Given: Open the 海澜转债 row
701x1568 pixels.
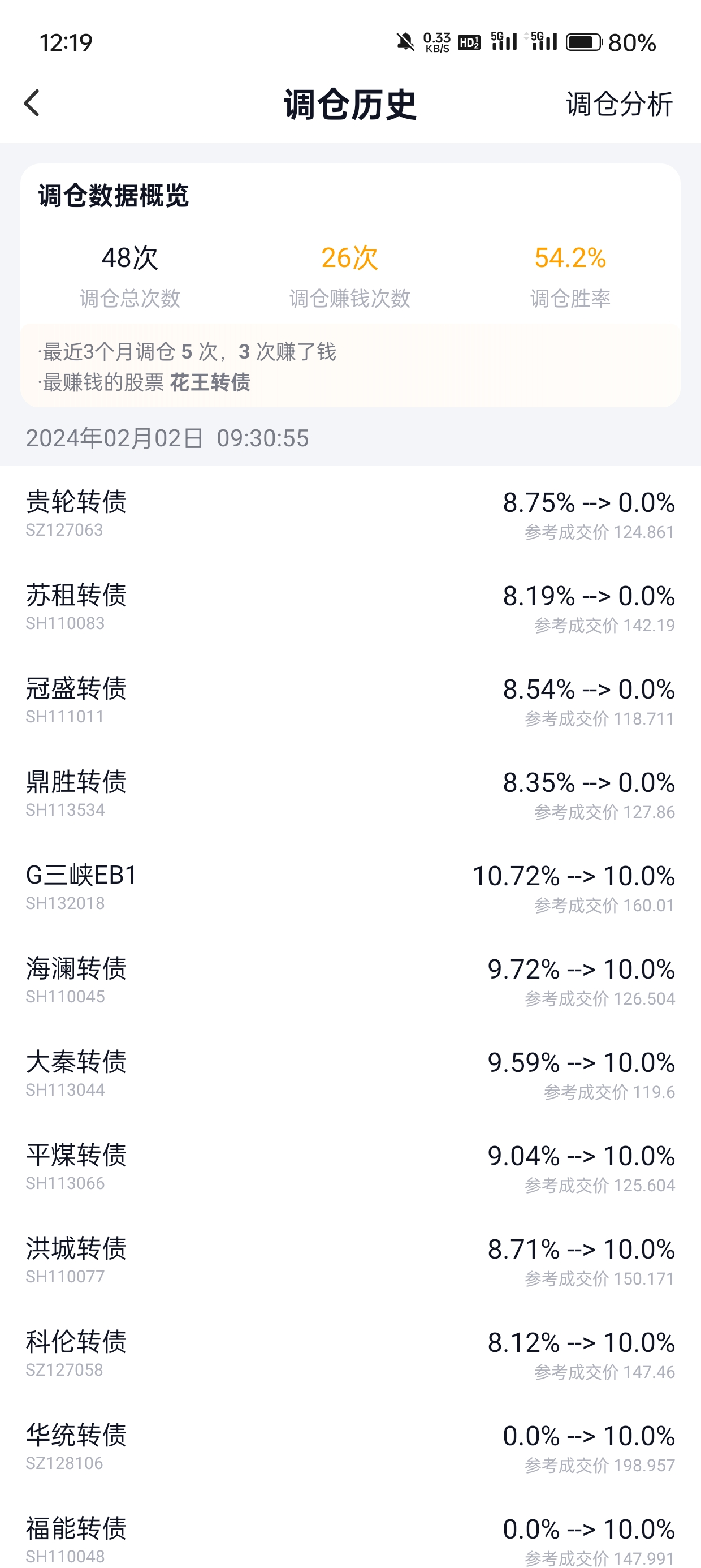Looking at the screenshot, I should 350,980.
